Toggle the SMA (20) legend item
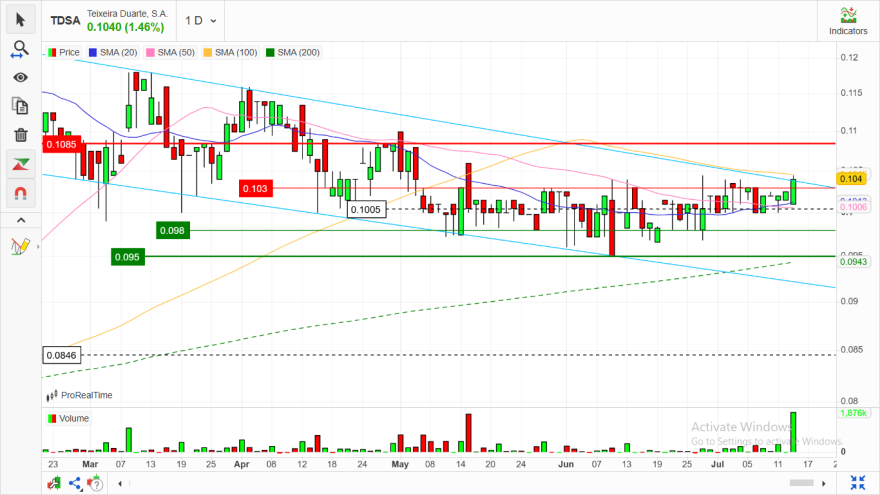Image resolution: width=880 pixels, height=495 pixels. [113, 52]
